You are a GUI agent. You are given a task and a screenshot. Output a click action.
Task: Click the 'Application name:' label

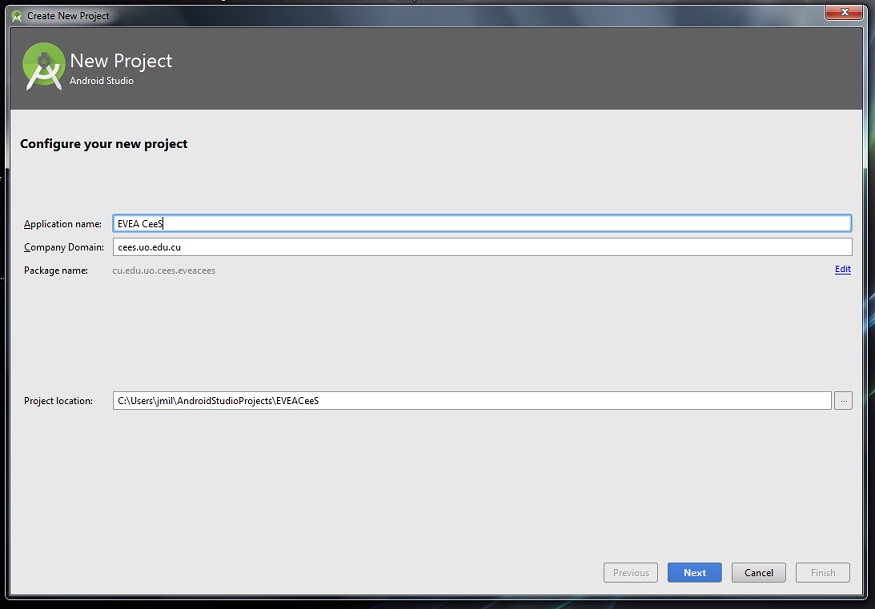click(x=62, y=224)
